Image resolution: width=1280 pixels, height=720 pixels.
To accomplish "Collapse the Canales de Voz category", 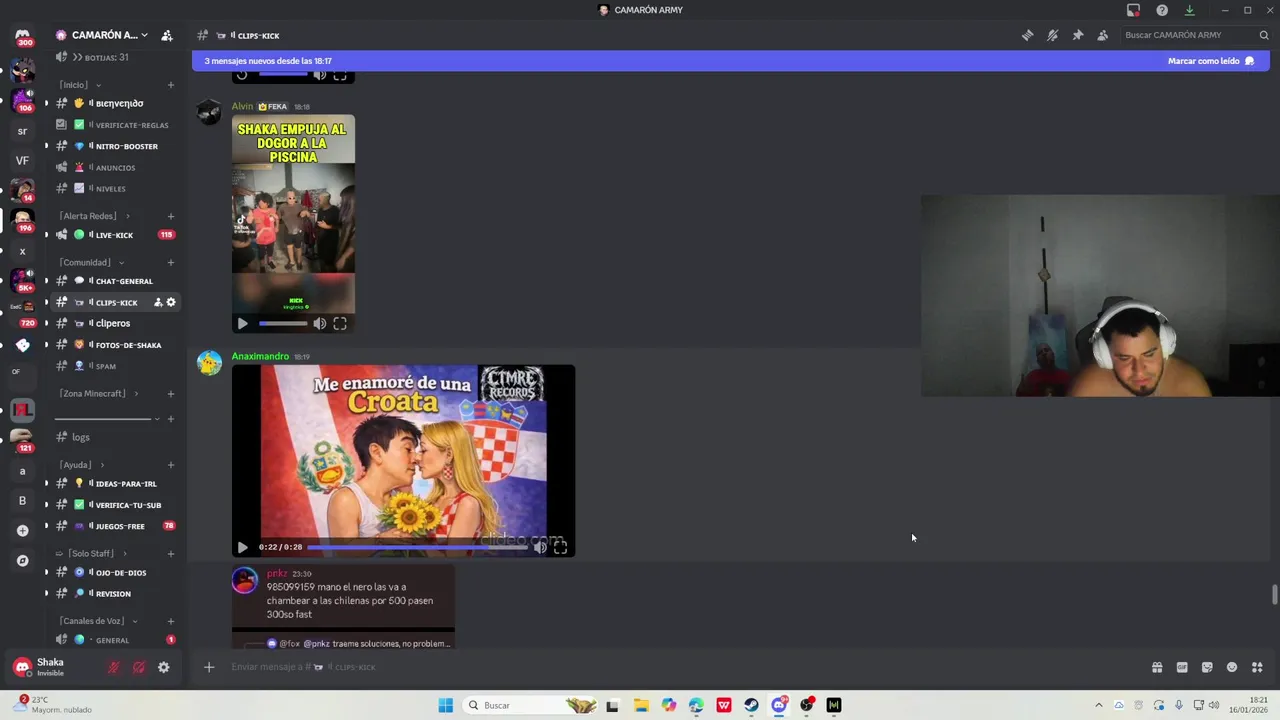I will coord(98,621).
